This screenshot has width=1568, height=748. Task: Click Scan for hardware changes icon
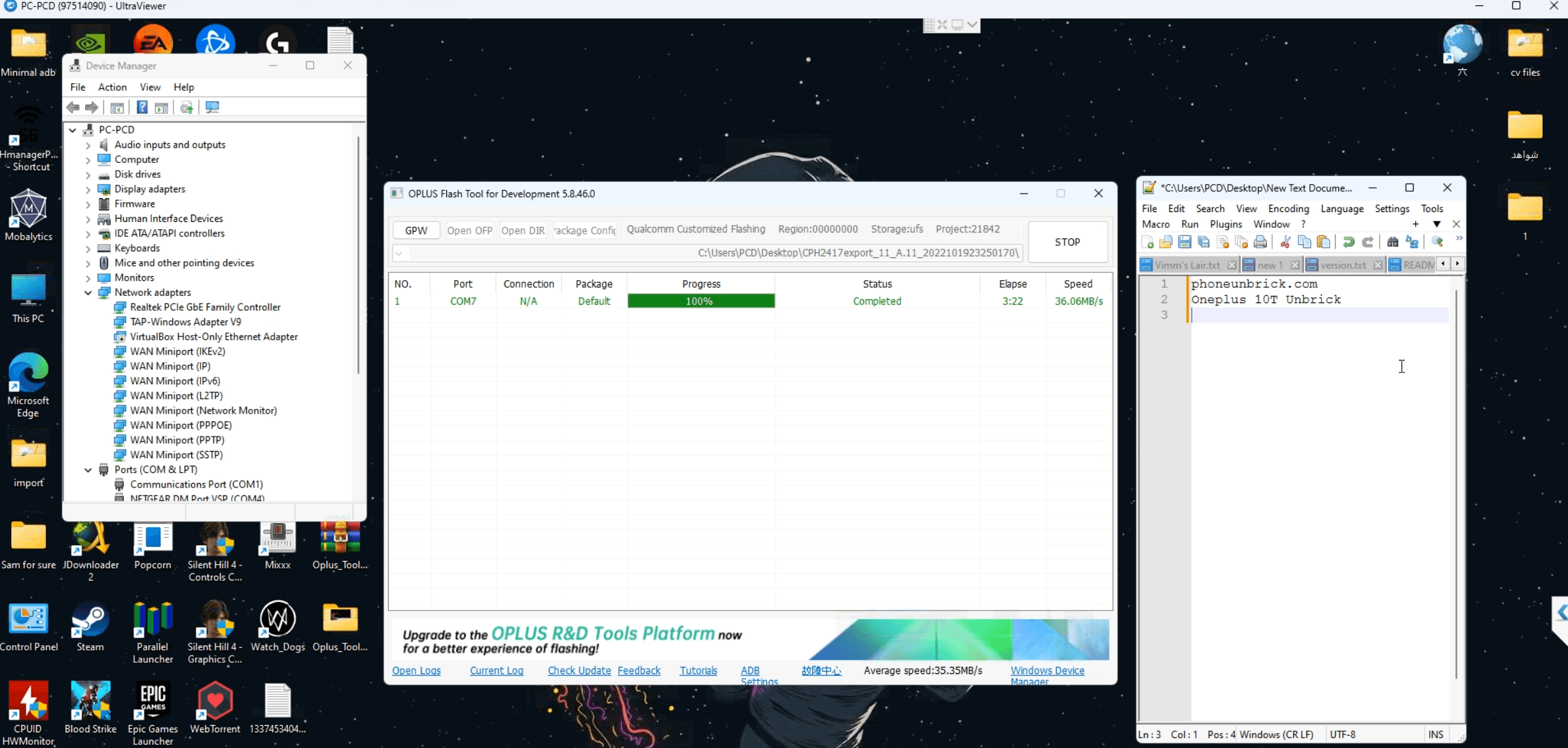click(x=212, y=107)
